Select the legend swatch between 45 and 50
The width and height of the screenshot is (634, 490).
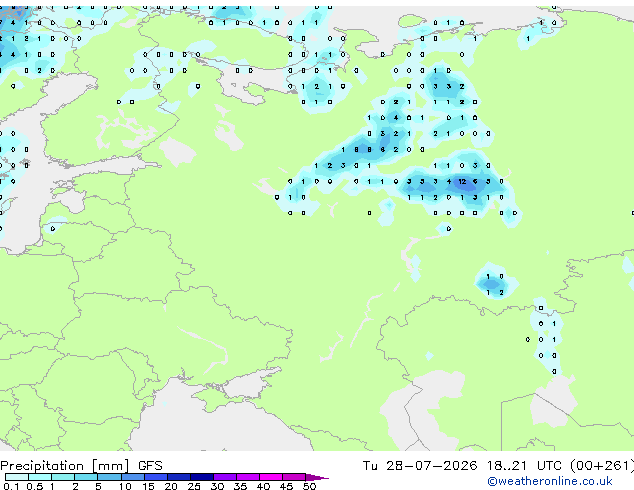tap(294, 477)
